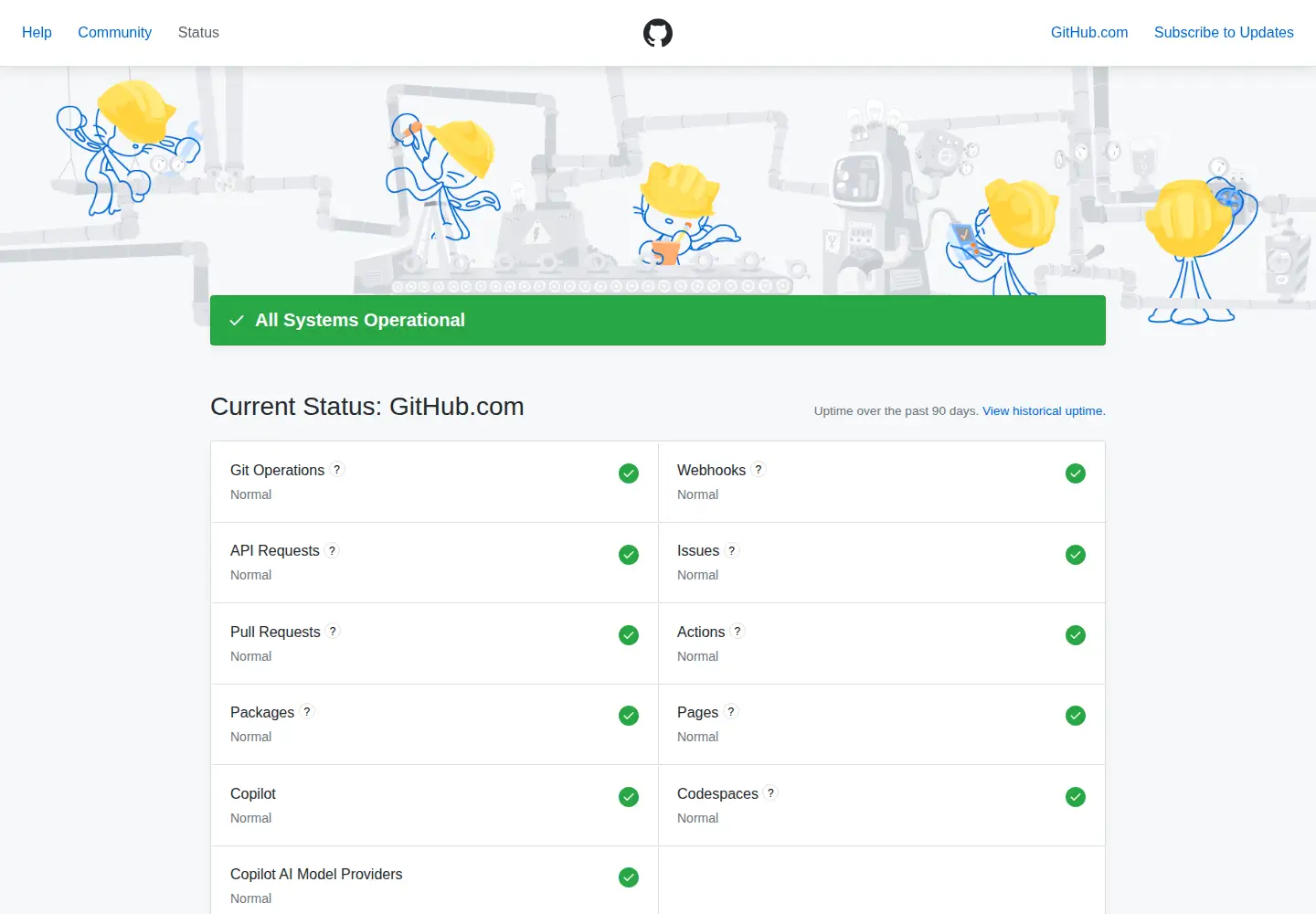Screen dimensions: 1316x914
Task: Click Subscribe to Updates
Action: point(1224,33)
